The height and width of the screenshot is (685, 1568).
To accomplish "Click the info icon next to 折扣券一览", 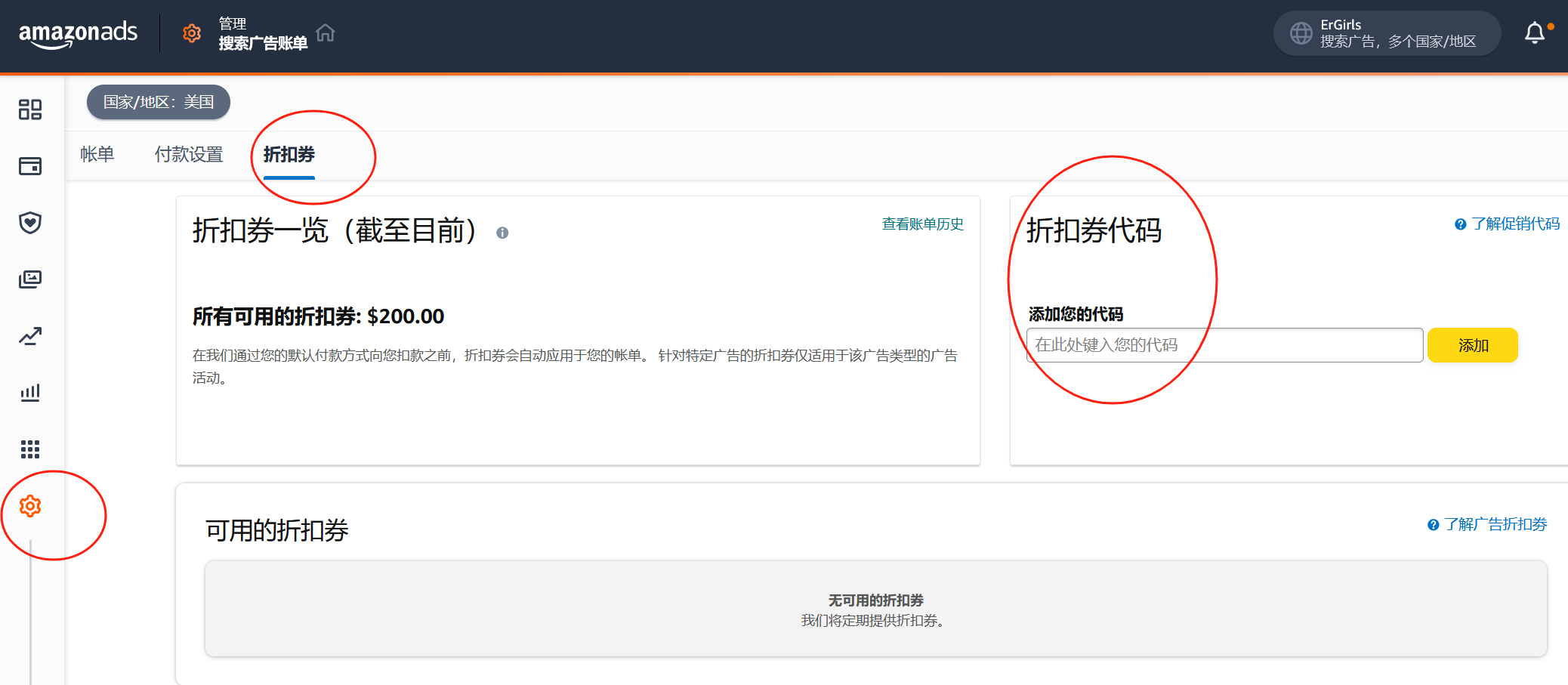I will pyautogui.click(x=502, y=233).
